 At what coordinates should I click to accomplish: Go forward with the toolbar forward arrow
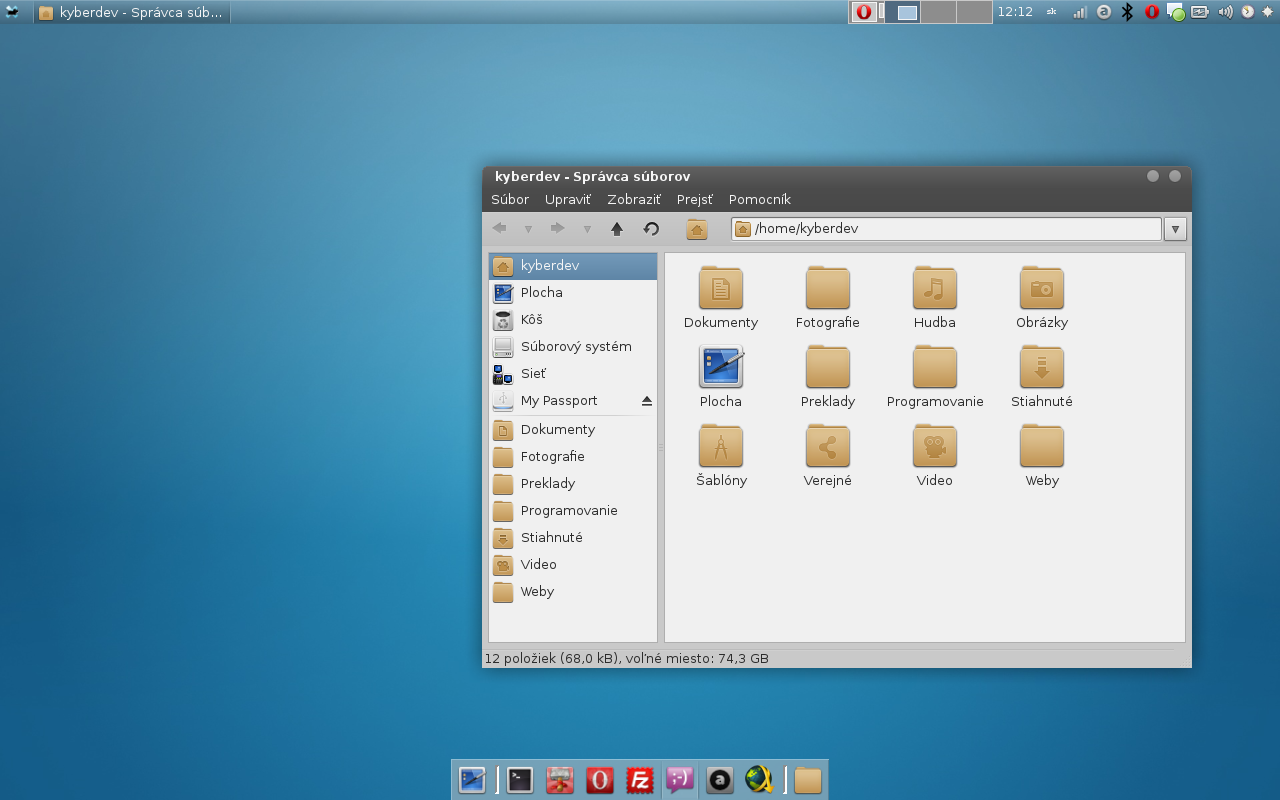(x=558, y=229)
